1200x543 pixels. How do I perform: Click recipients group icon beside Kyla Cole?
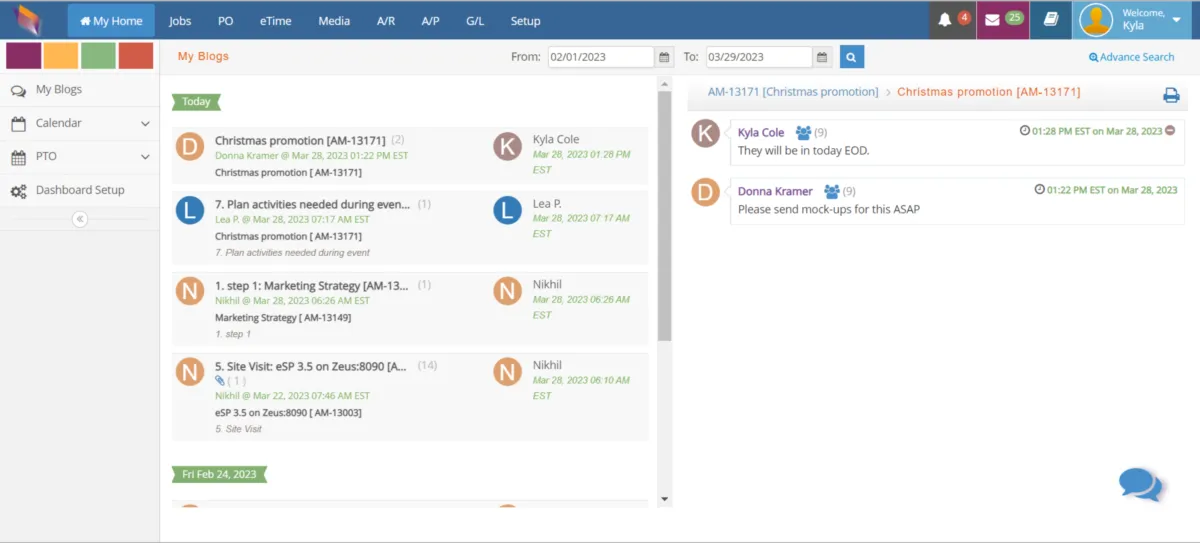click(x=803, y=132)
